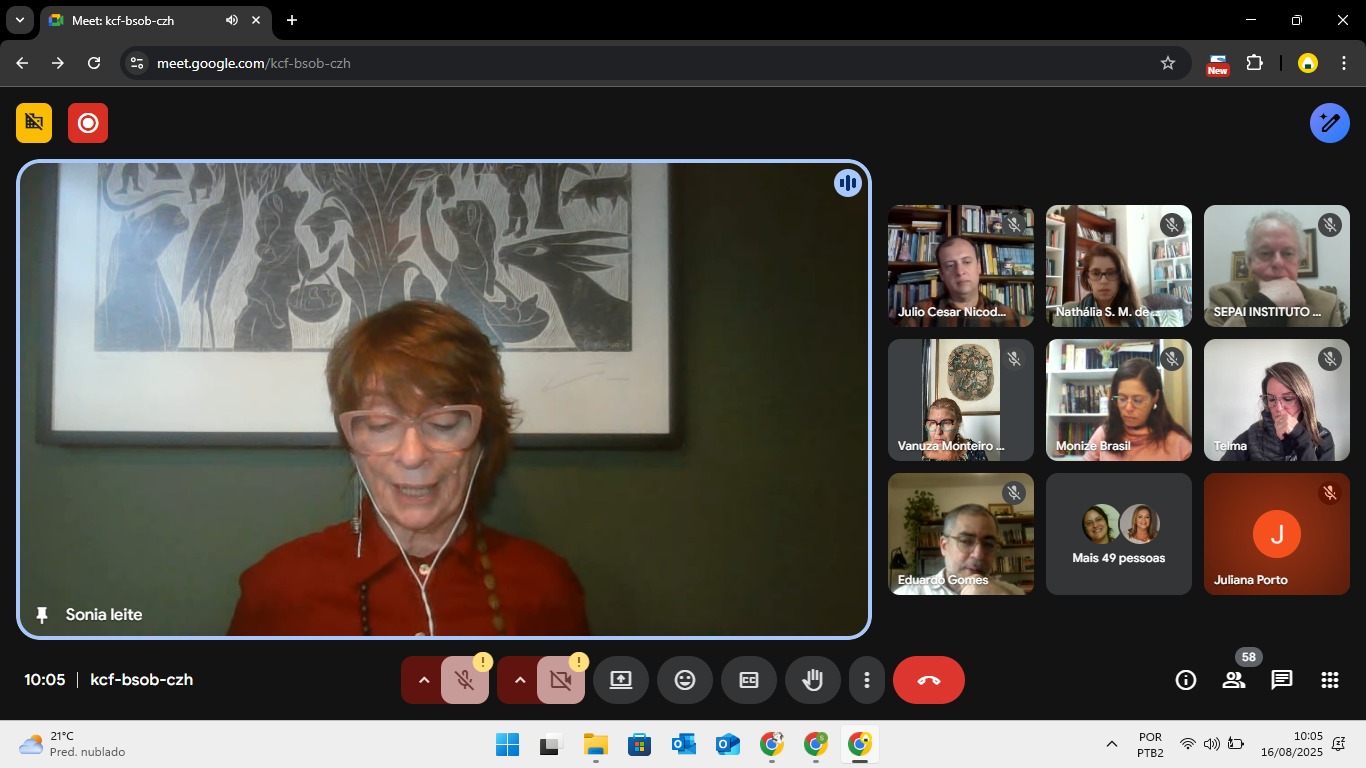This screenshot has width=1366, height=768.
Task: Toggle closed captions button
Action: 748,680
